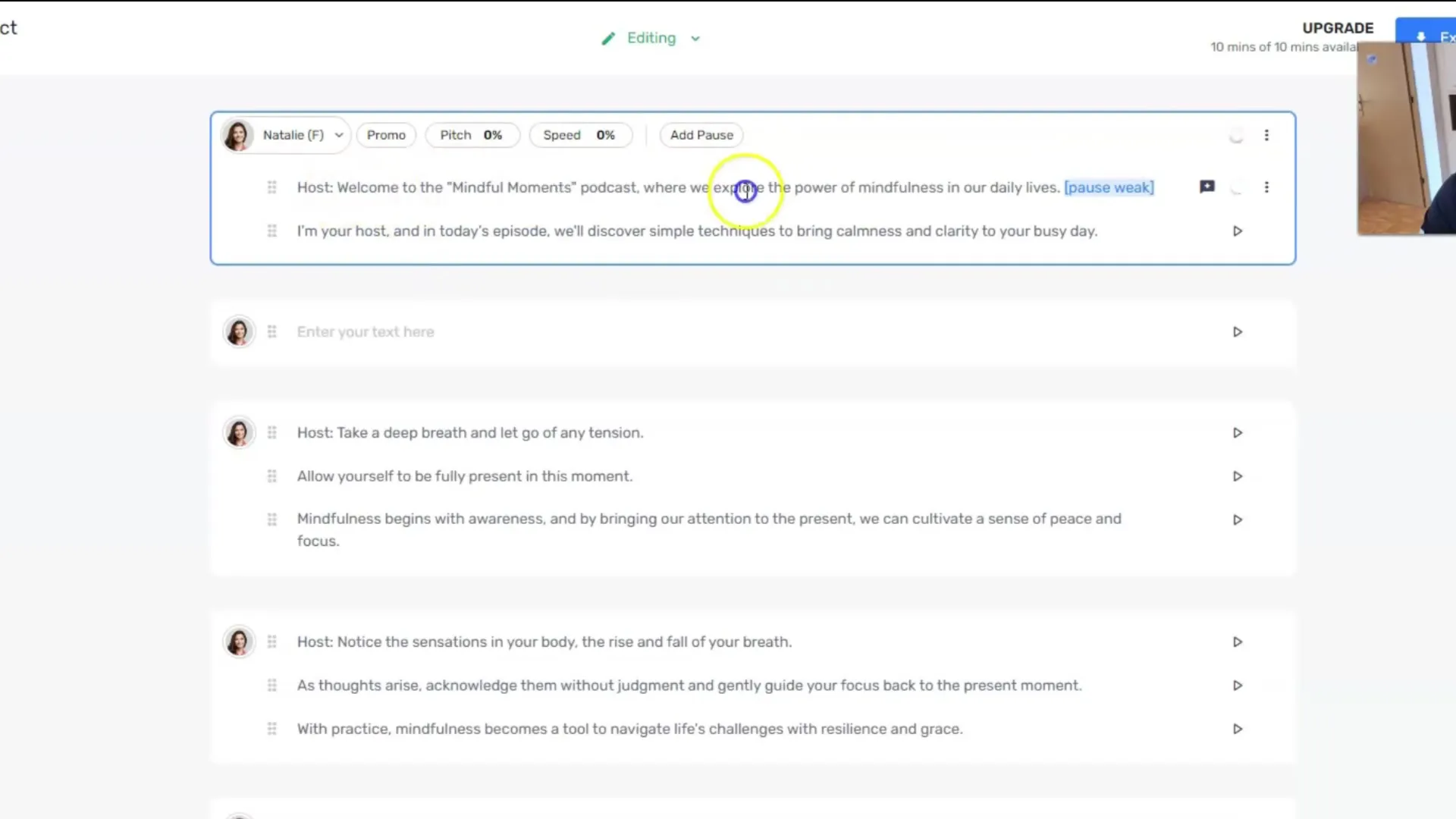Play "Allow yourself to be fully present" line
This screenshot has width=1456, height=819.
click(1238, 476)
